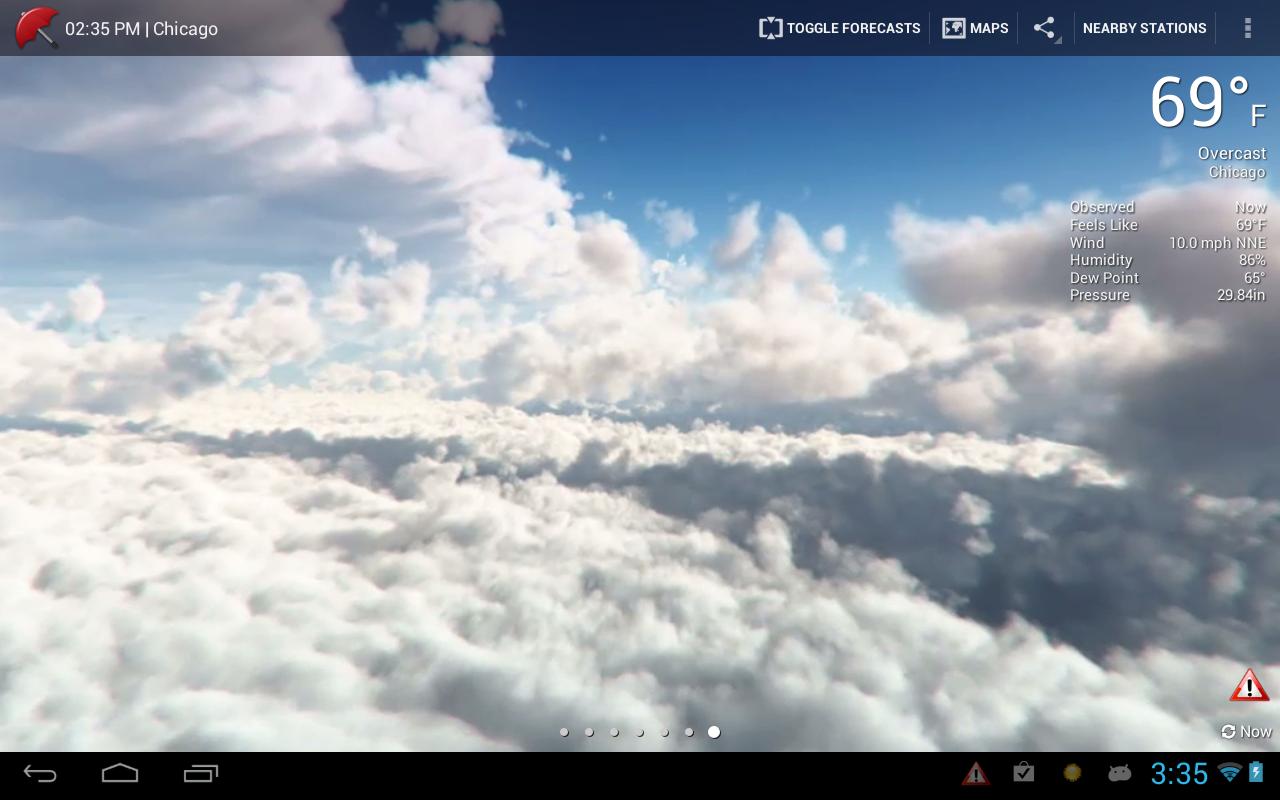Select the fourth page indicator dot
The image size is (1280, 800).
640,732
